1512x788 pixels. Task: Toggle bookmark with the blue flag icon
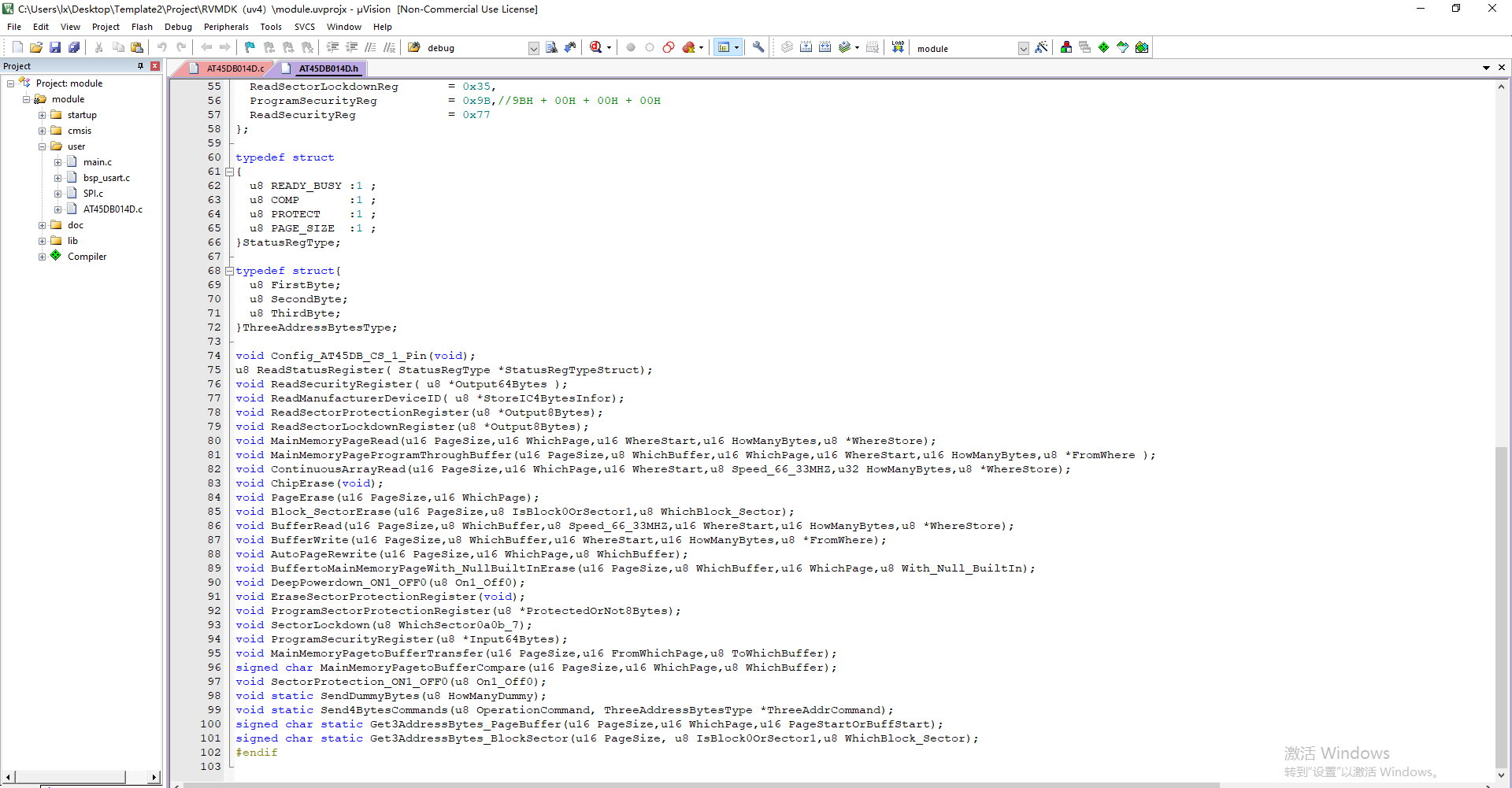[x=250, y=48]
